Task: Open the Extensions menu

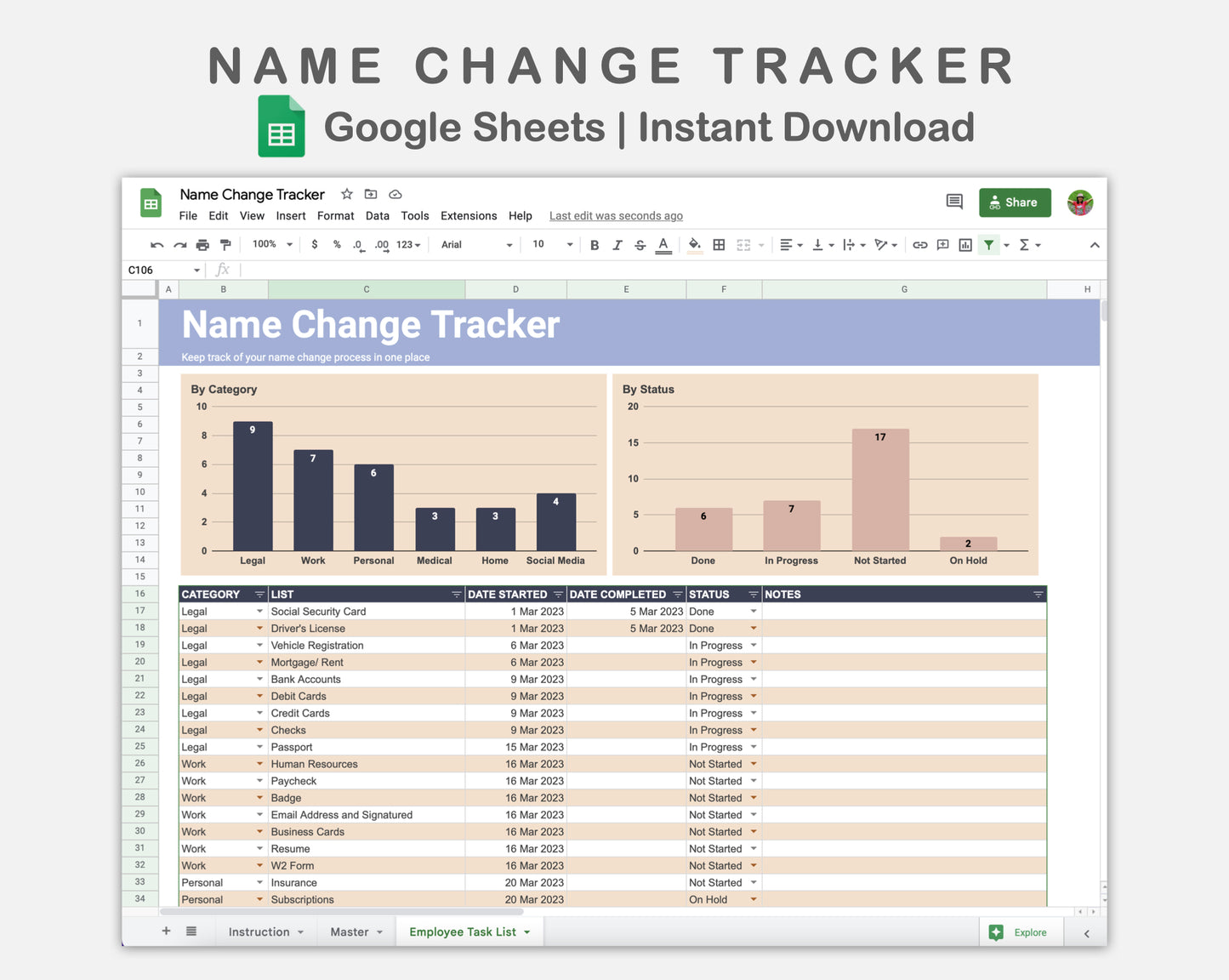Action: click(x=468, y=215)
